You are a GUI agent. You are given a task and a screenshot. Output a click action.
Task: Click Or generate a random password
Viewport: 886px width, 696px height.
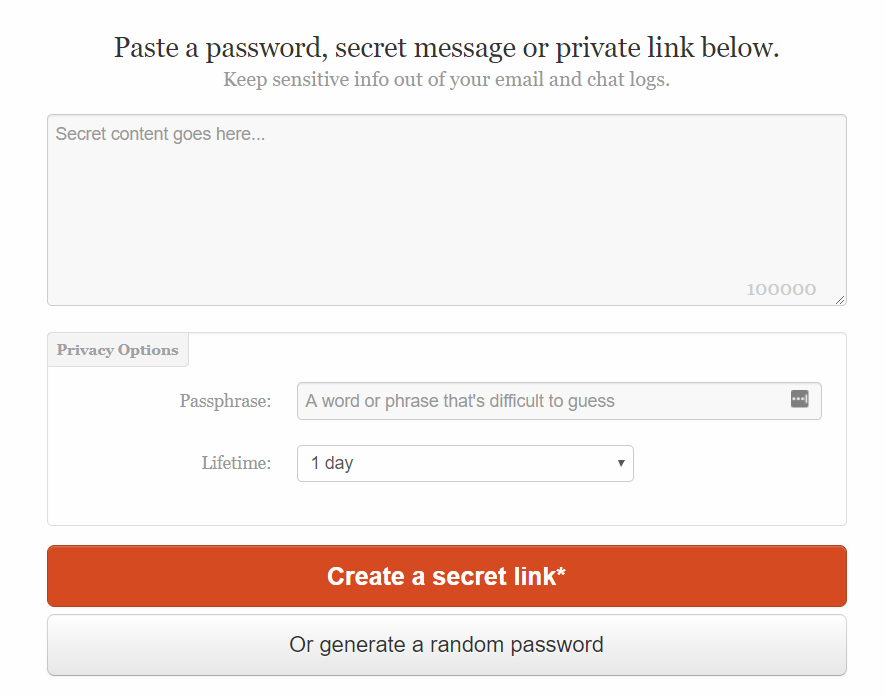446,644
